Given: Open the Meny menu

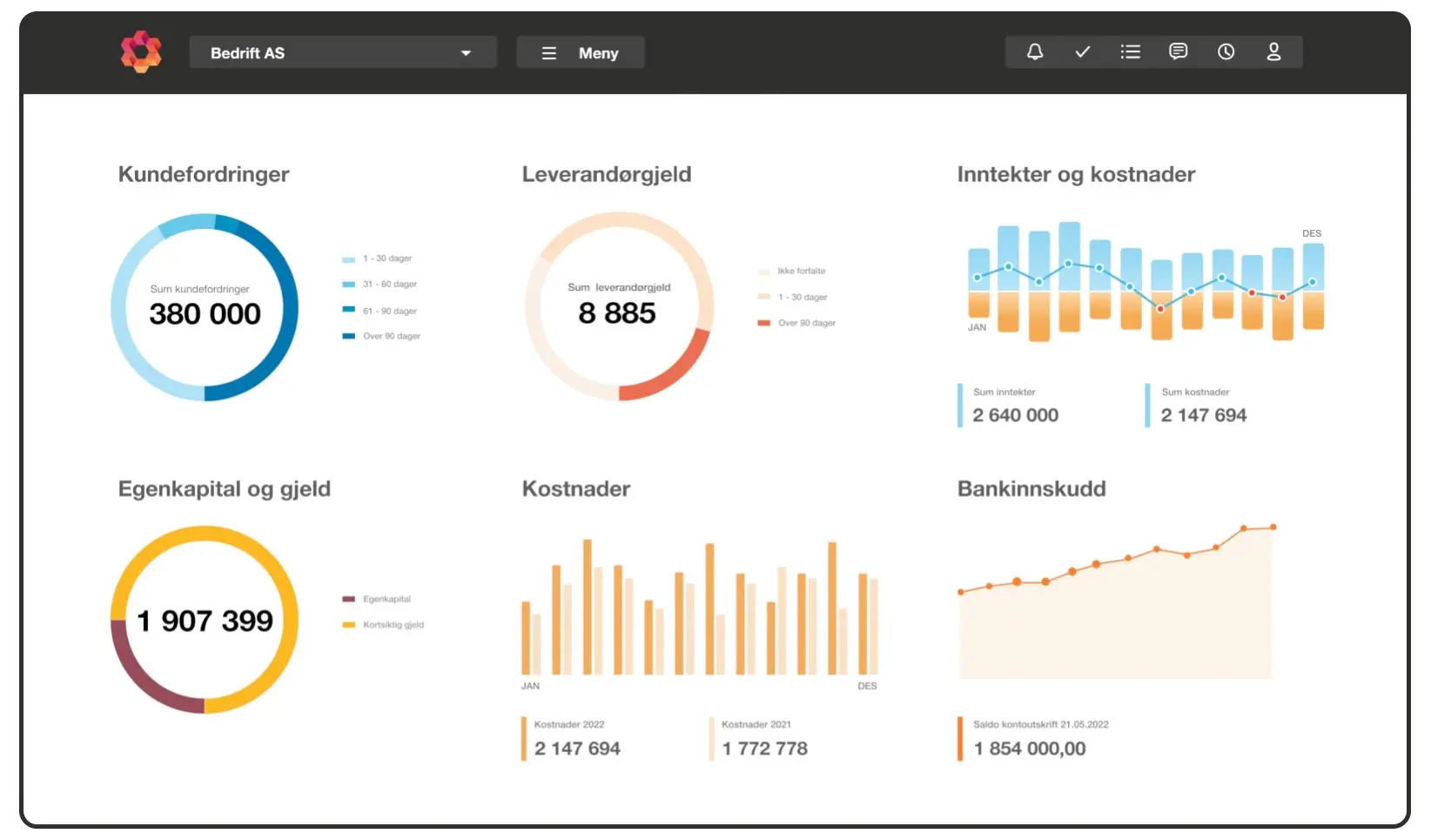Looking at the screenshot, I should click(x=581, y=52).
